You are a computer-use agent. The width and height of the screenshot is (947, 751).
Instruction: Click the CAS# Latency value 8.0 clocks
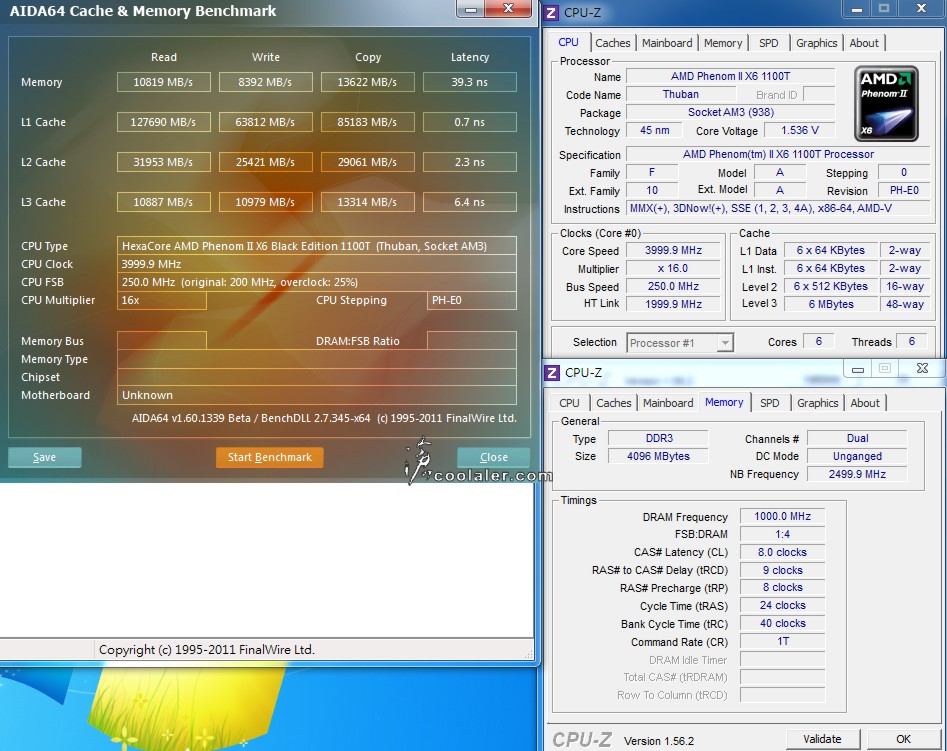point(782,552)
